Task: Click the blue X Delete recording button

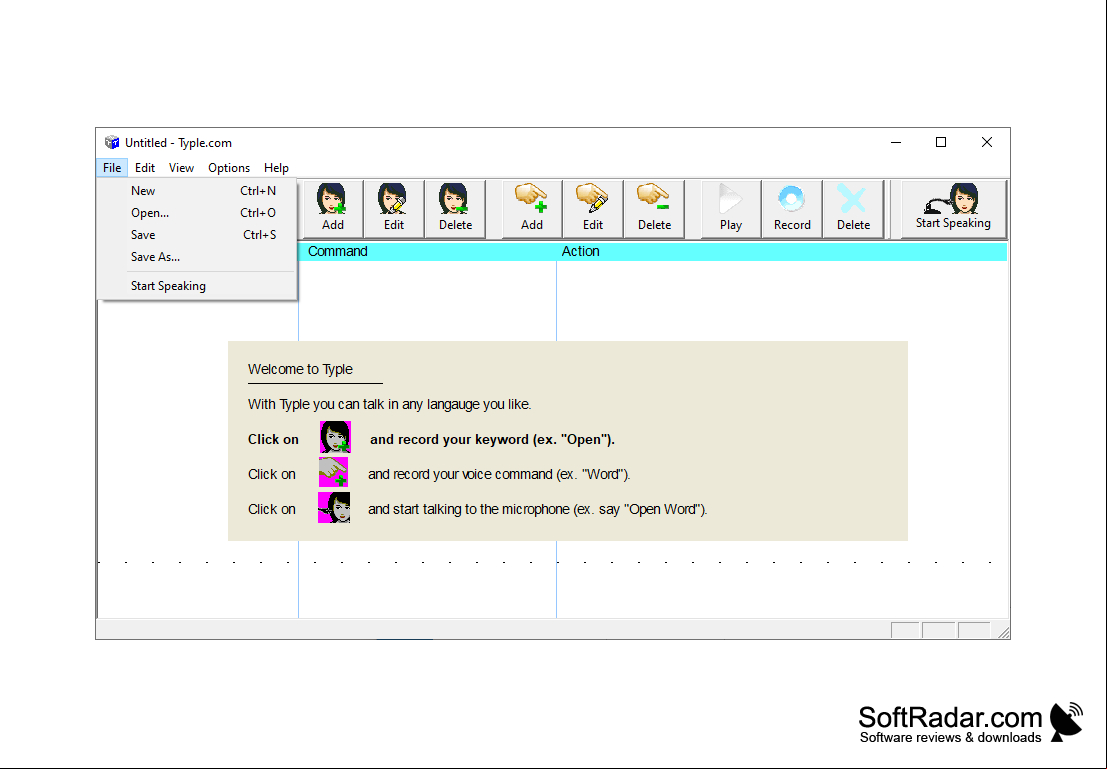Action: 853,208
